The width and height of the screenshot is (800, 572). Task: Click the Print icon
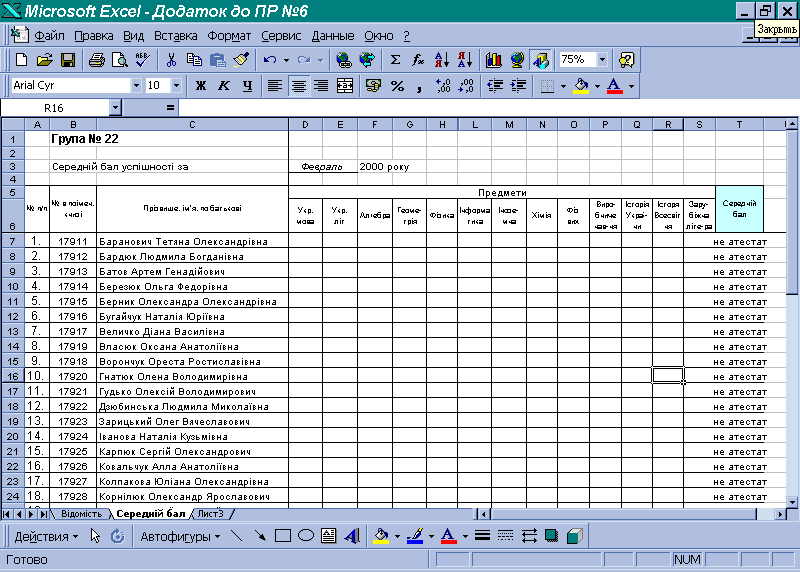pyautogui.click(x=96, y=60)
